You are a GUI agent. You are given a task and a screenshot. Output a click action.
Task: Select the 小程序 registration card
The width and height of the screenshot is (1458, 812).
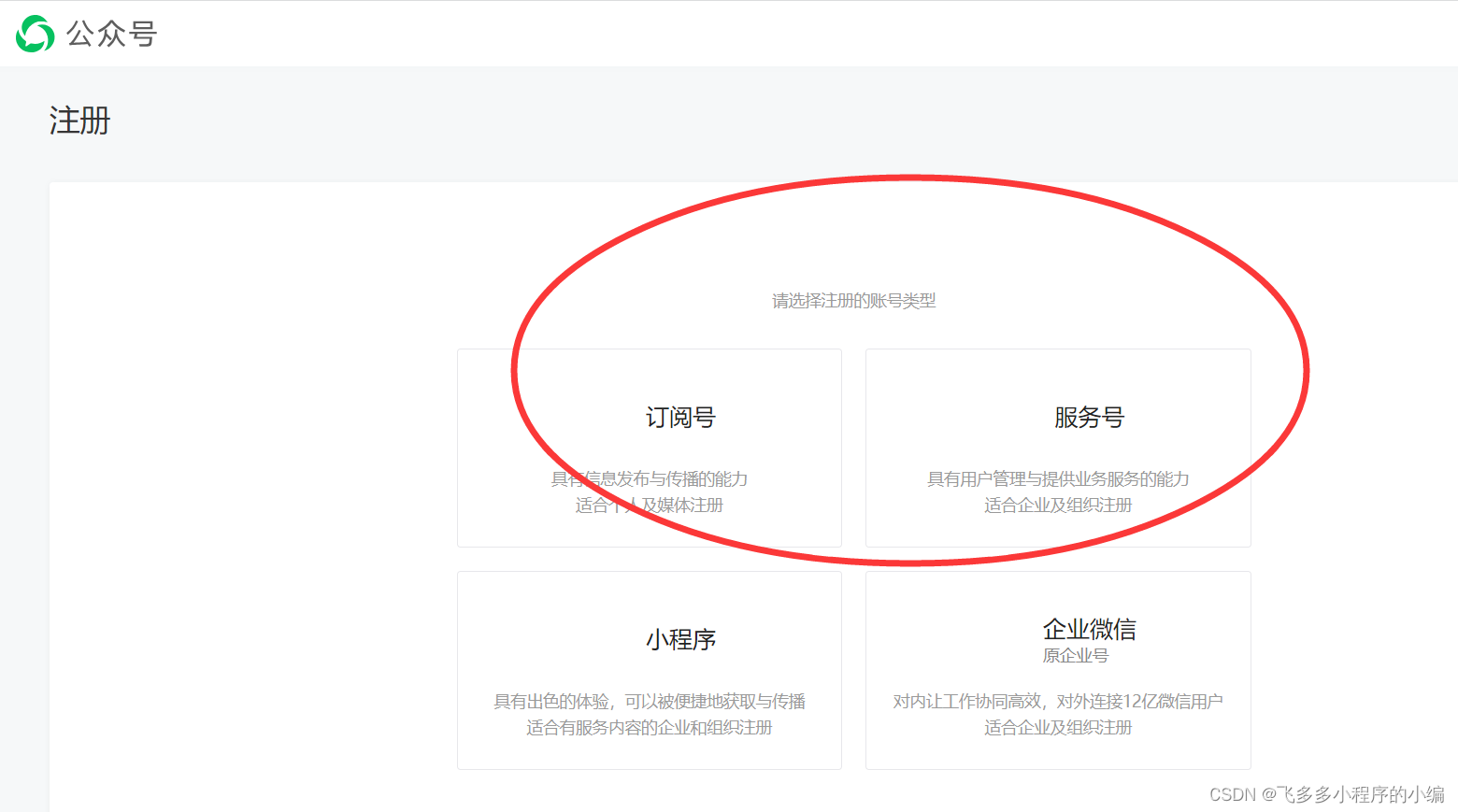coord(650,670)
